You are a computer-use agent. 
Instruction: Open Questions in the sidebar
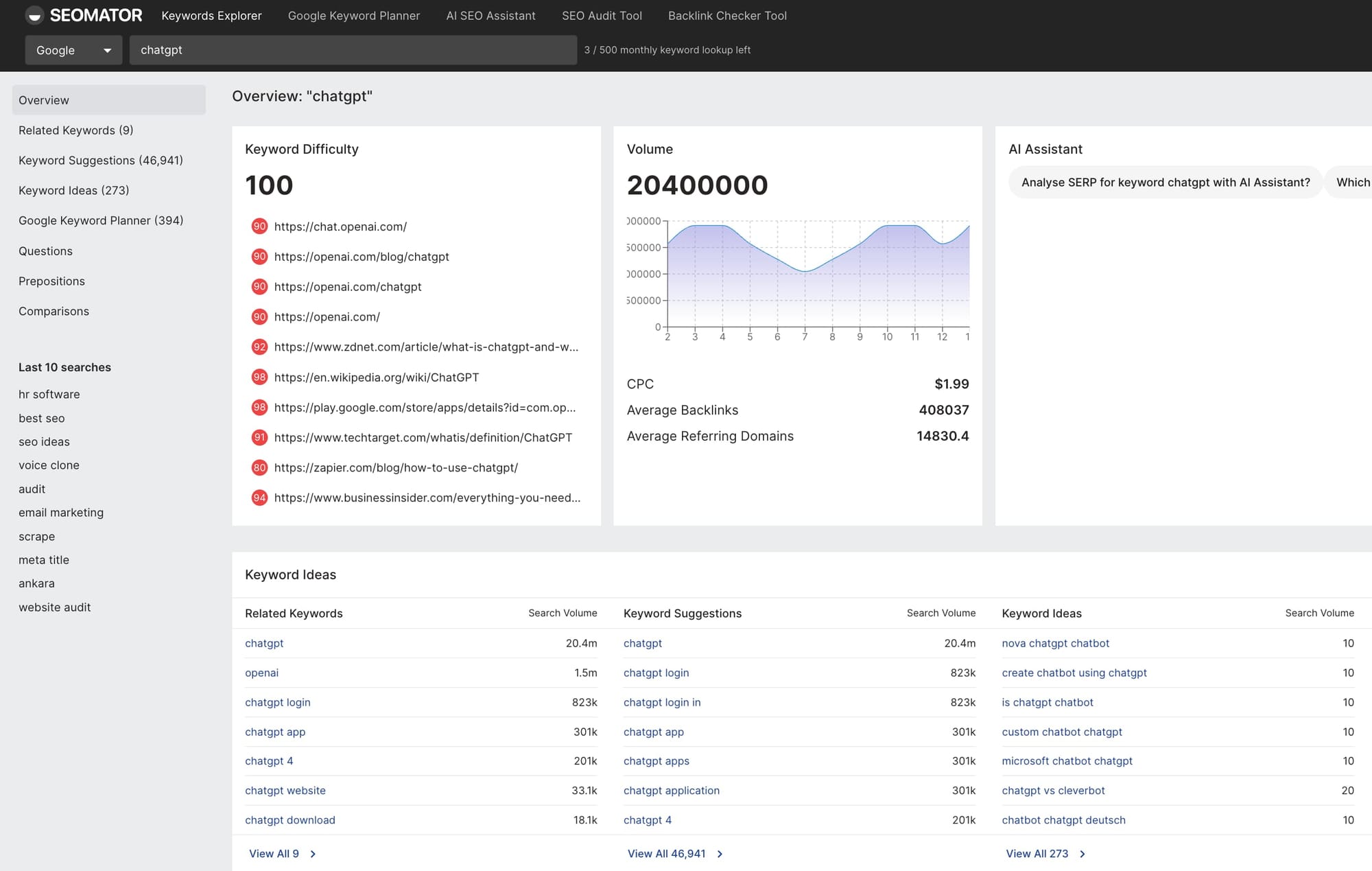[x=45, y=251]
